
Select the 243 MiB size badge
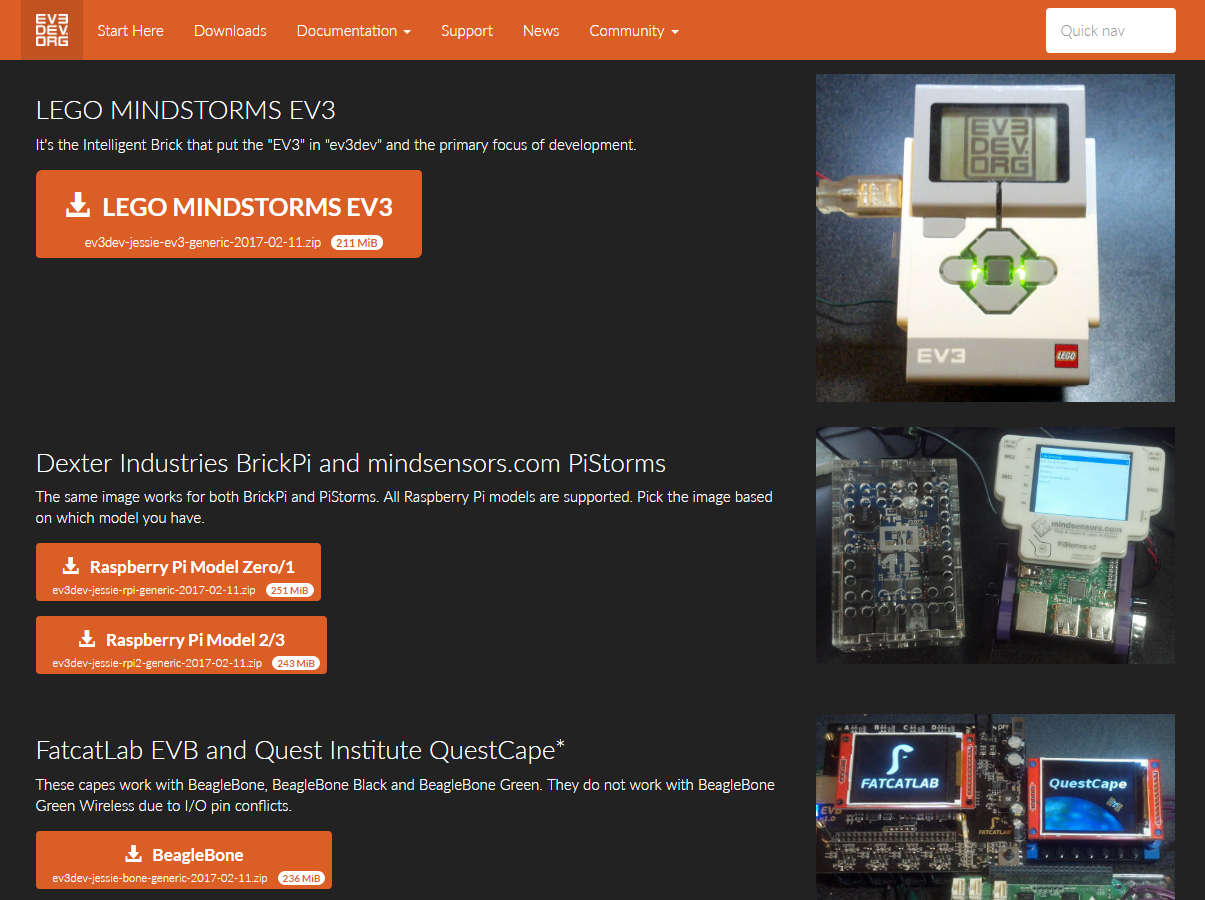click(x=295, y=663)
